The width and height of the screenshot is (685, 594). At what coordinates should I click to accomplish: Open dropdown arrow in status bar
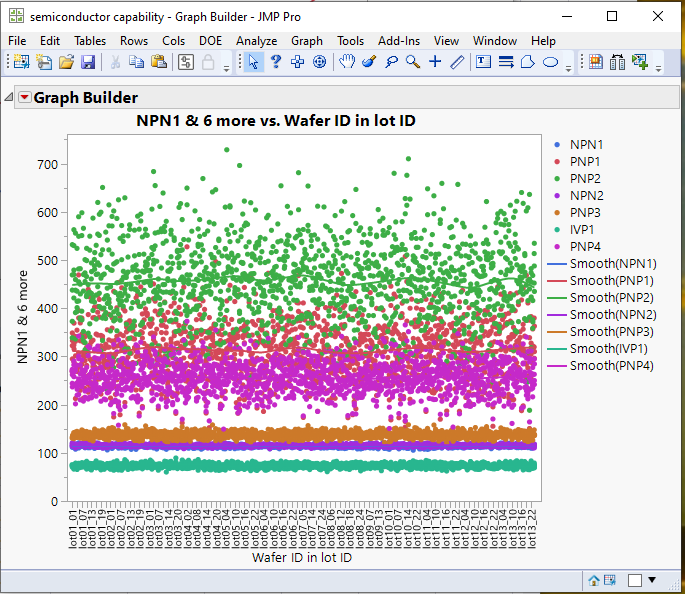pyautogui.click(x=652, y=580)
